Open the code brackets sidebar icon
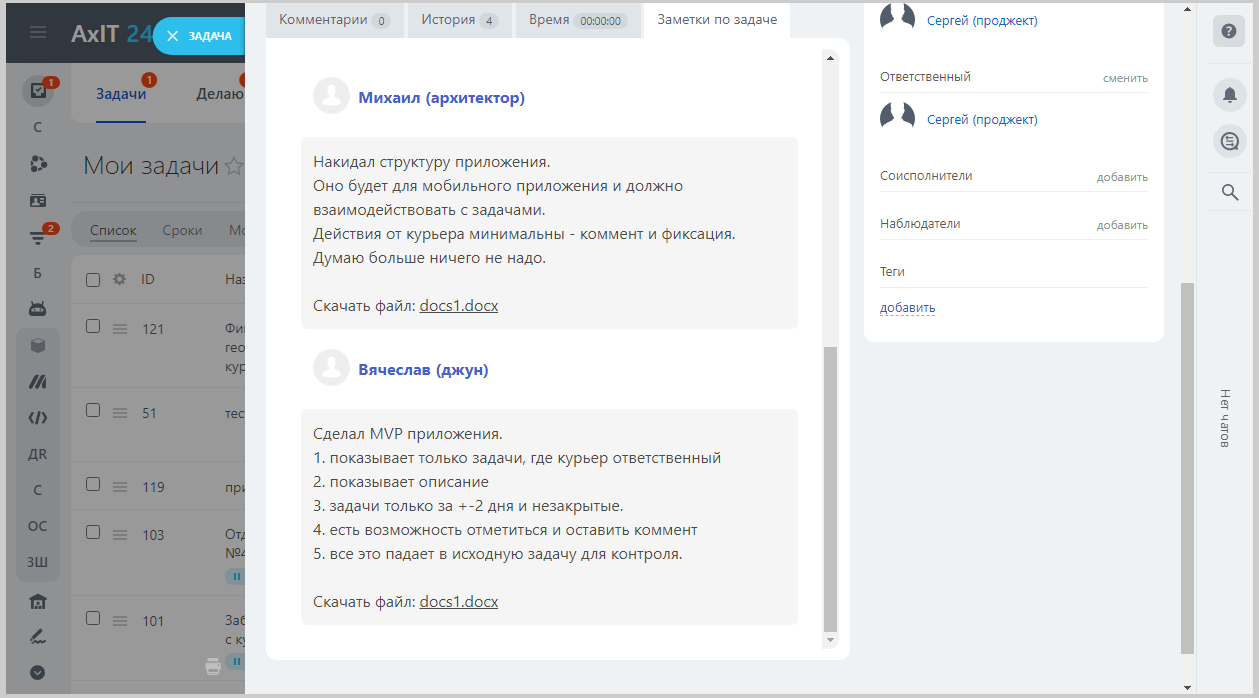Screen dimensions: 1259x698 [38, 418]
